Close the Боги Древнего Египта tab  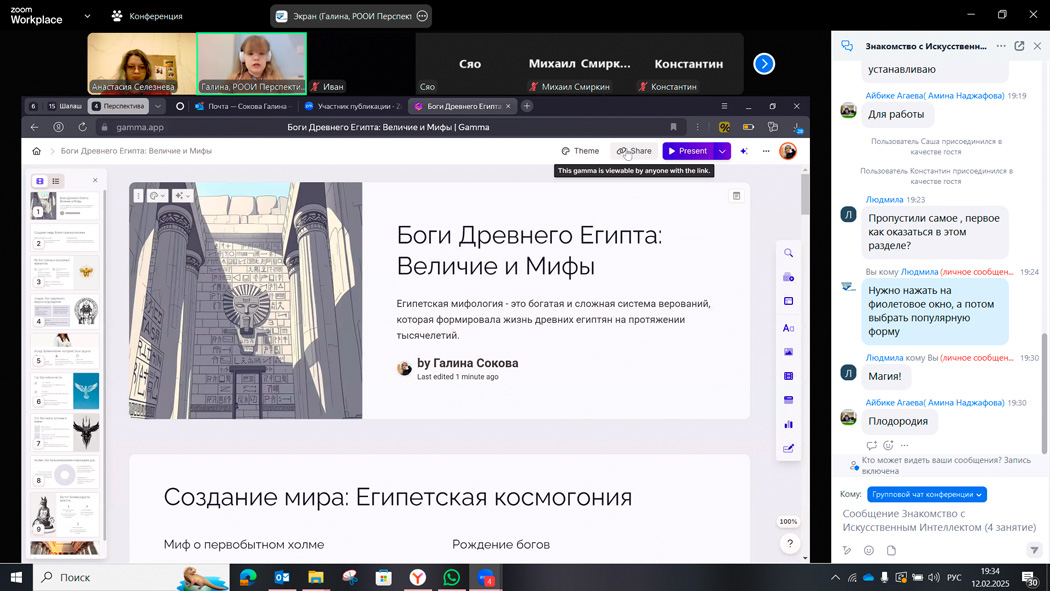coord(508,106)
